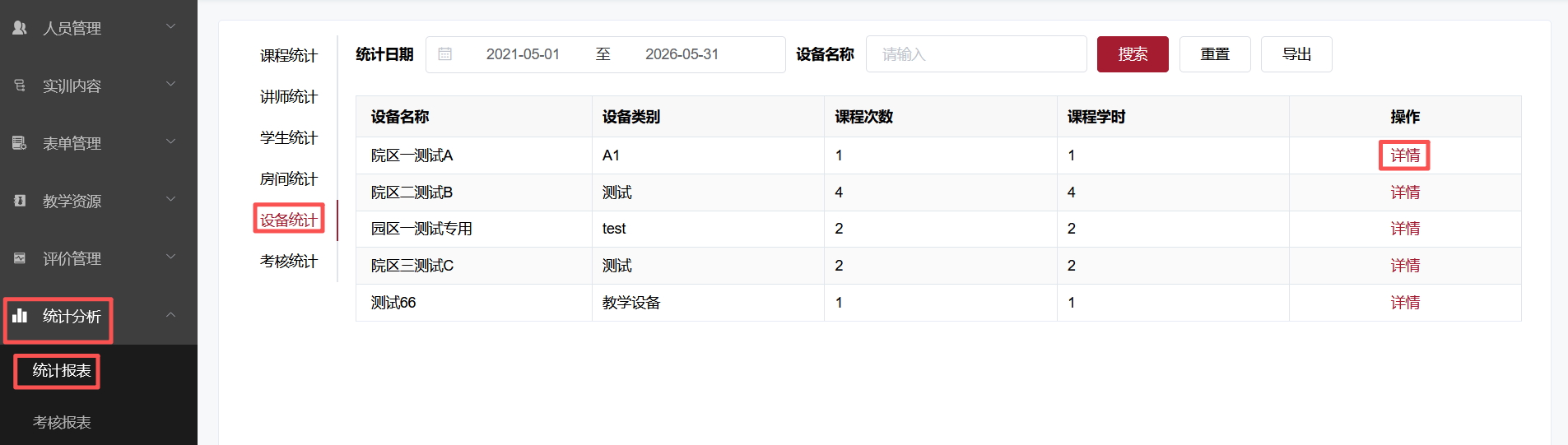Click the 操作 column header
This screenshot has width=1568, height=445.
pos(1405,117)
